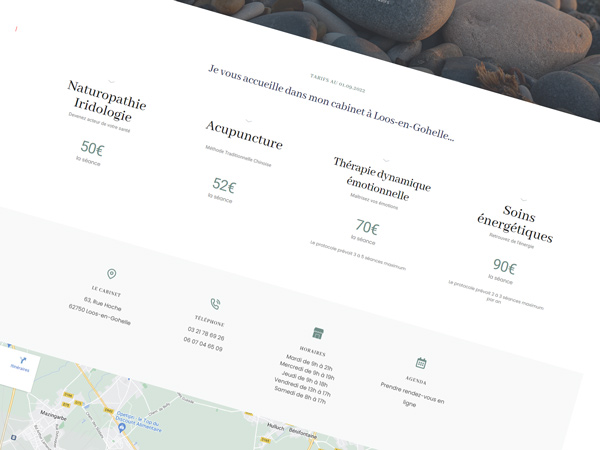
Task: Click the 52€ price
Action: pos(224,186)
